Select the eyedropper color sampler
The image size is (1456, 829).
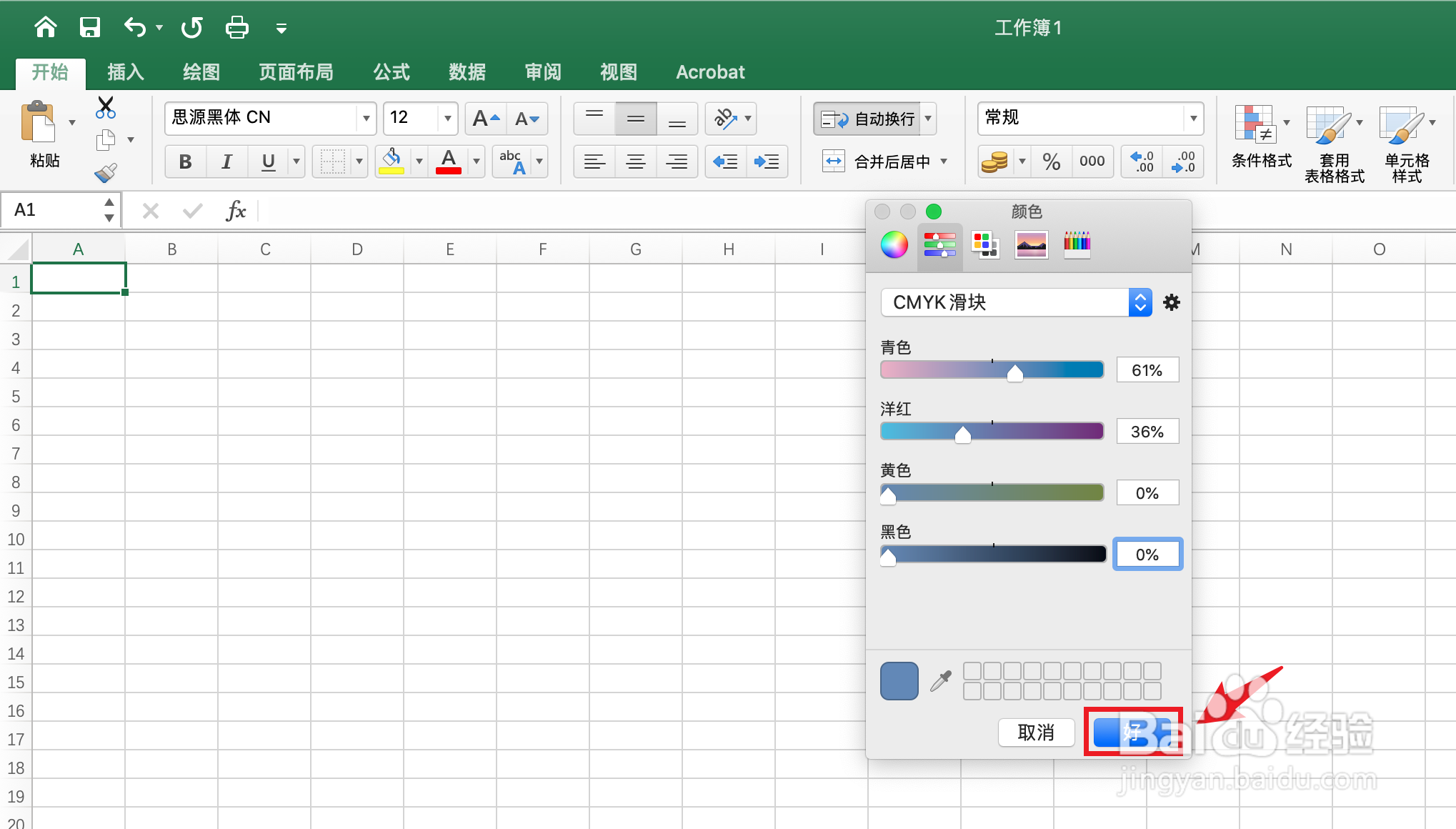(x=941, y=681)
